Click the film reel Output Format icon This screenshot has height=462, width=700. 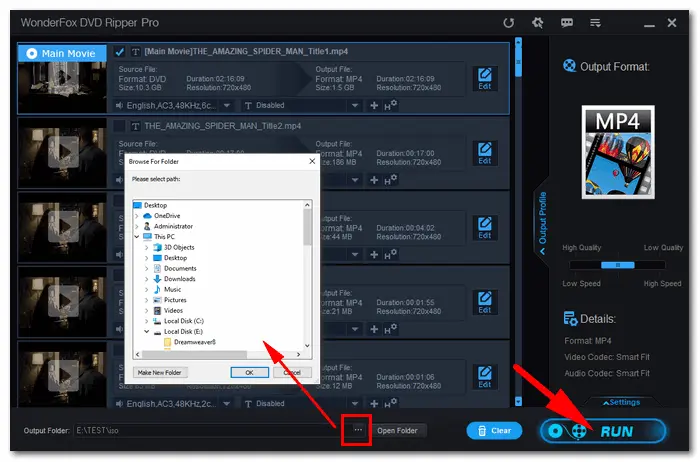click(570, 66)
